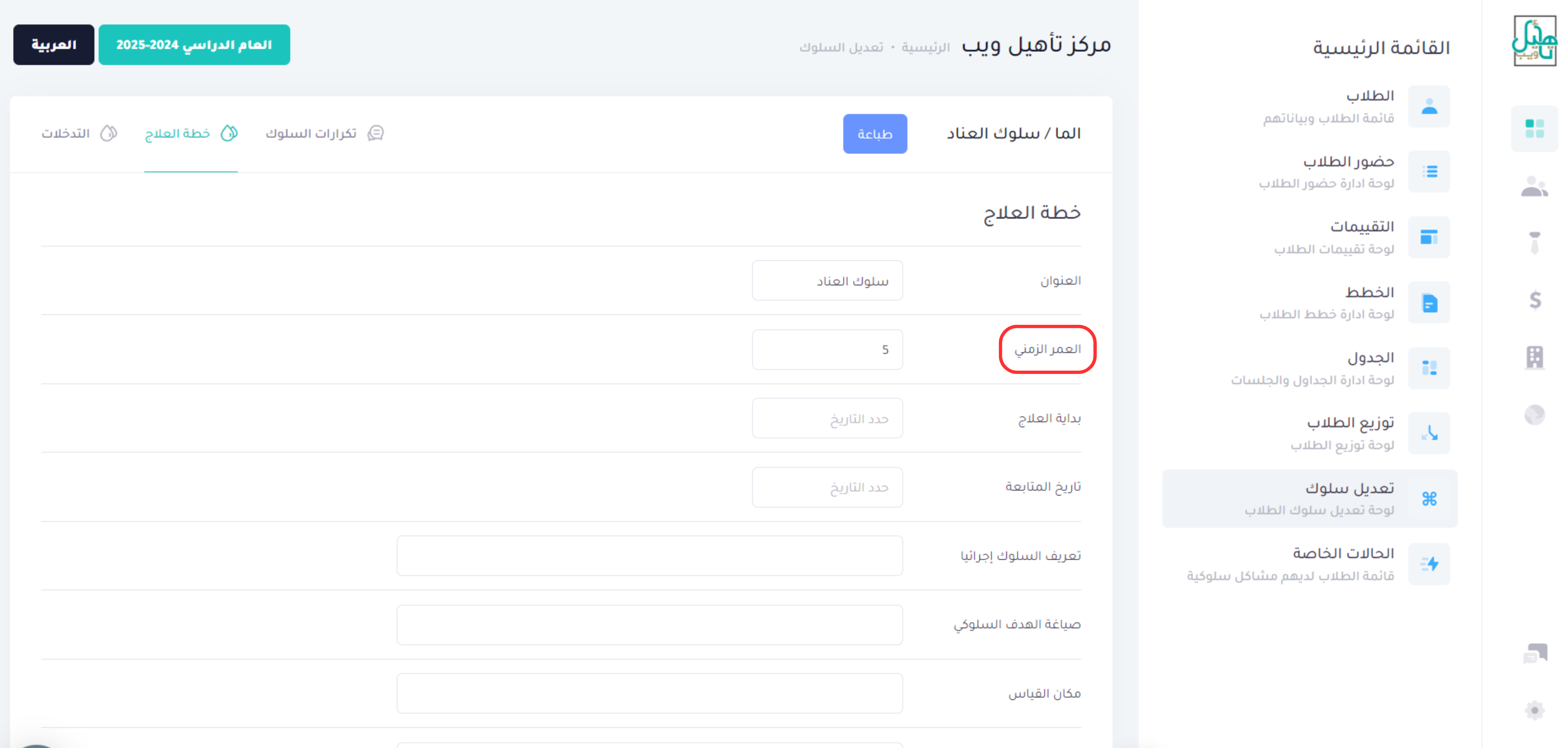Click the building icon in rail
The height and width of the screenshot is (748, 1568).
(1534, 357)
